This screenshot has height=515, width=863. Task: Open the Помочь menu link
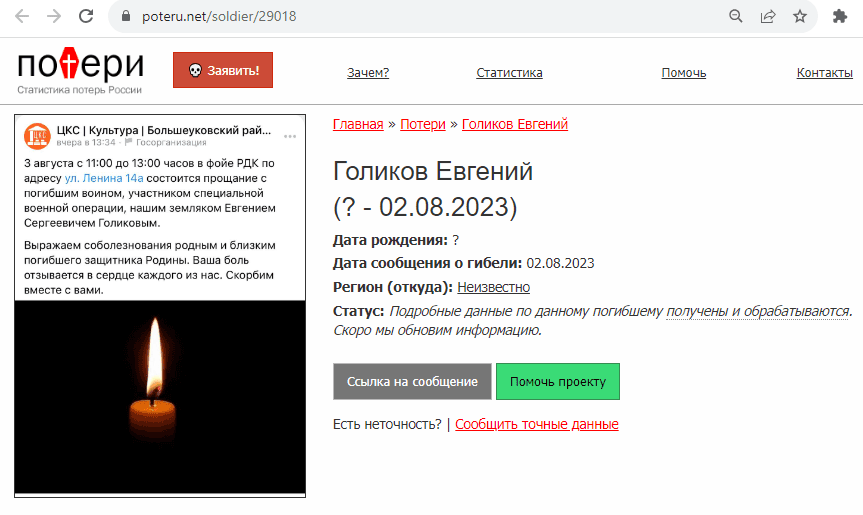tap(684, 73)
